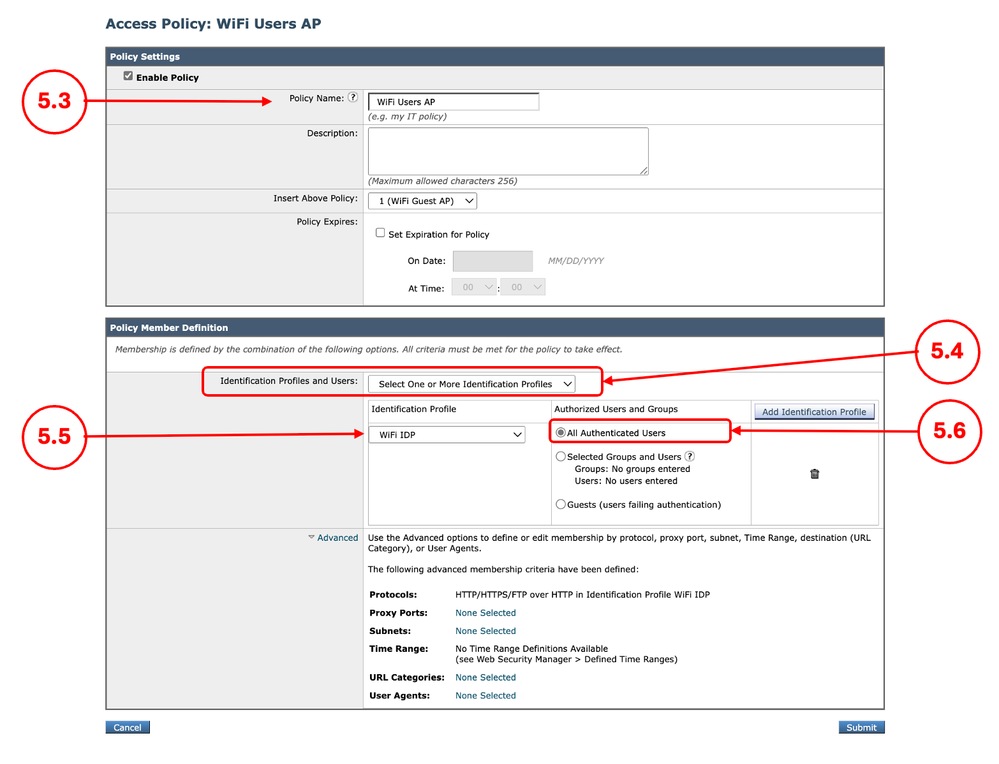Click the Policy Name input showing WiFi Users AP
999x764 pixels.
tap(453, 101)
